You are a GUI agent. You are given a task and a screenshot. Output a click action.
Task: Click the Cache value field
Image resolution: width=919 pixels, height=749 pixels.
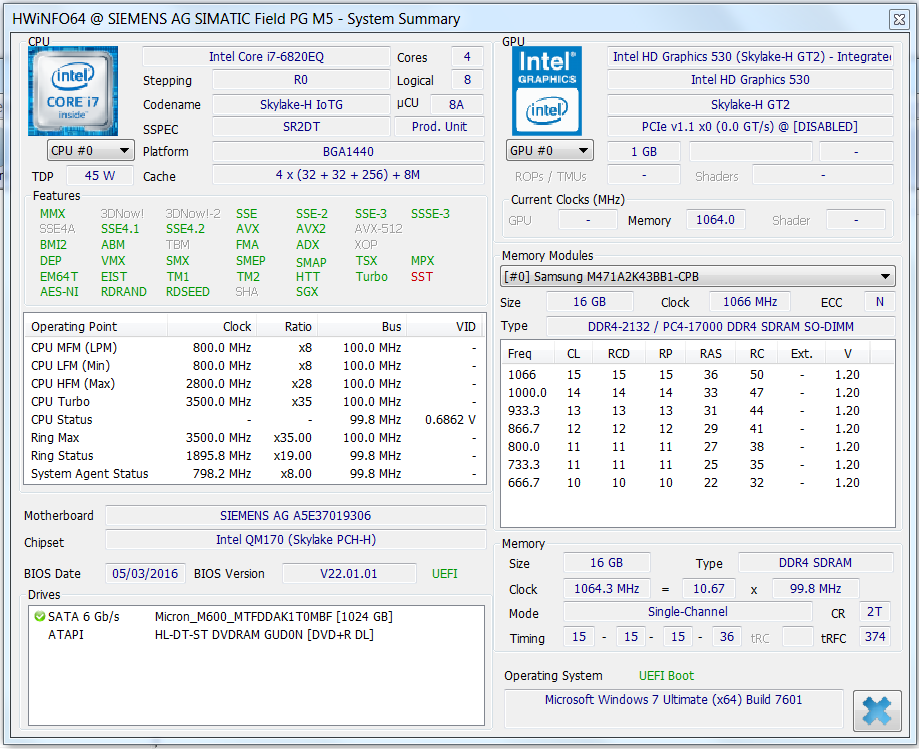[348, 175]
